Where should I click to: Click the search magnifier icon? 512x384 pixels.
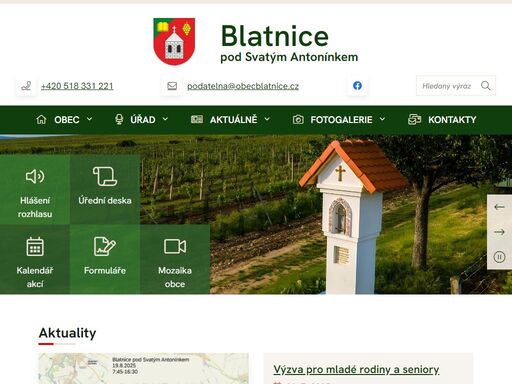click(x=486, y=86)
